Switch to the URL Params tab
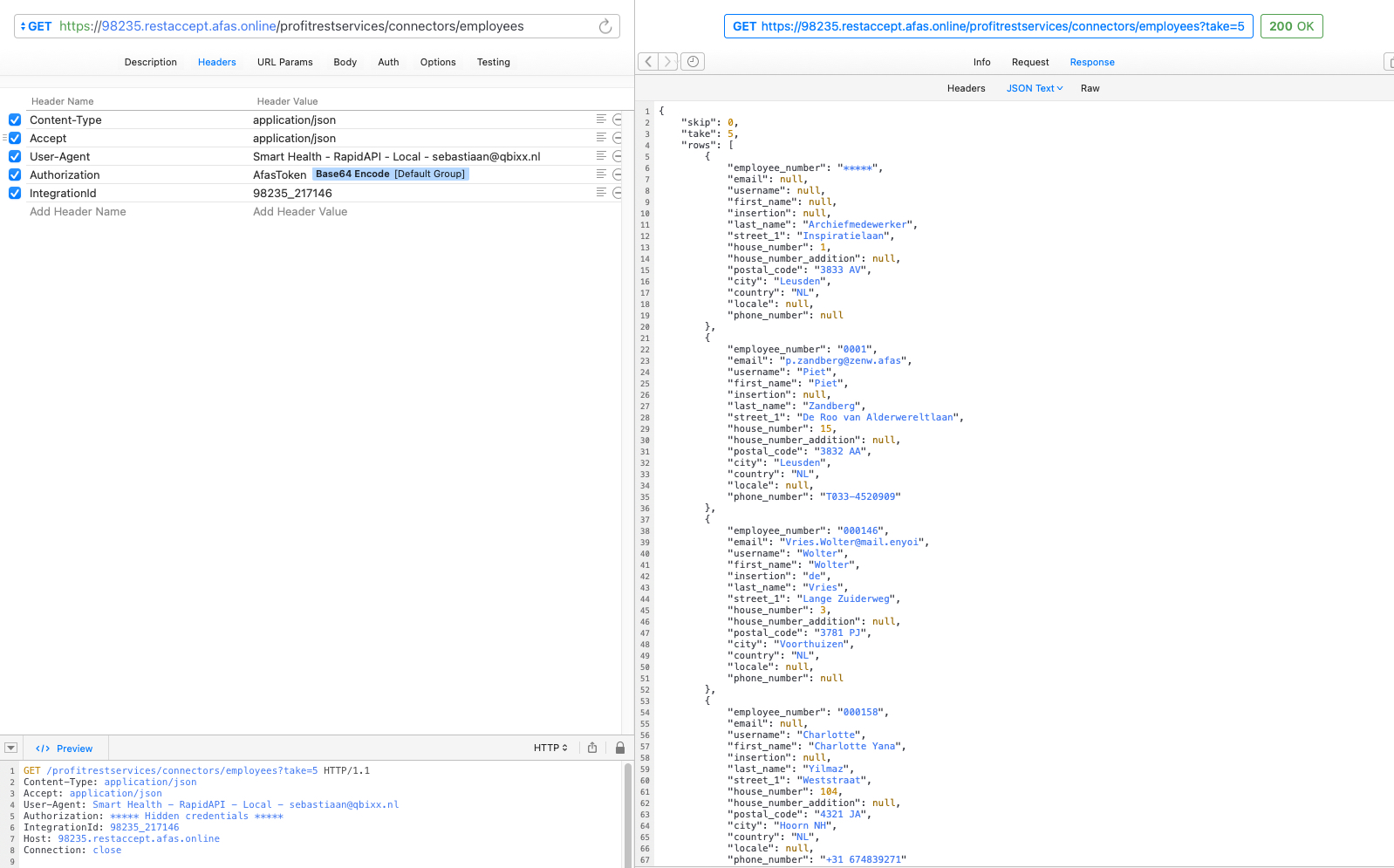Viewport: 1394px width, 868px height. coord(285,62)
